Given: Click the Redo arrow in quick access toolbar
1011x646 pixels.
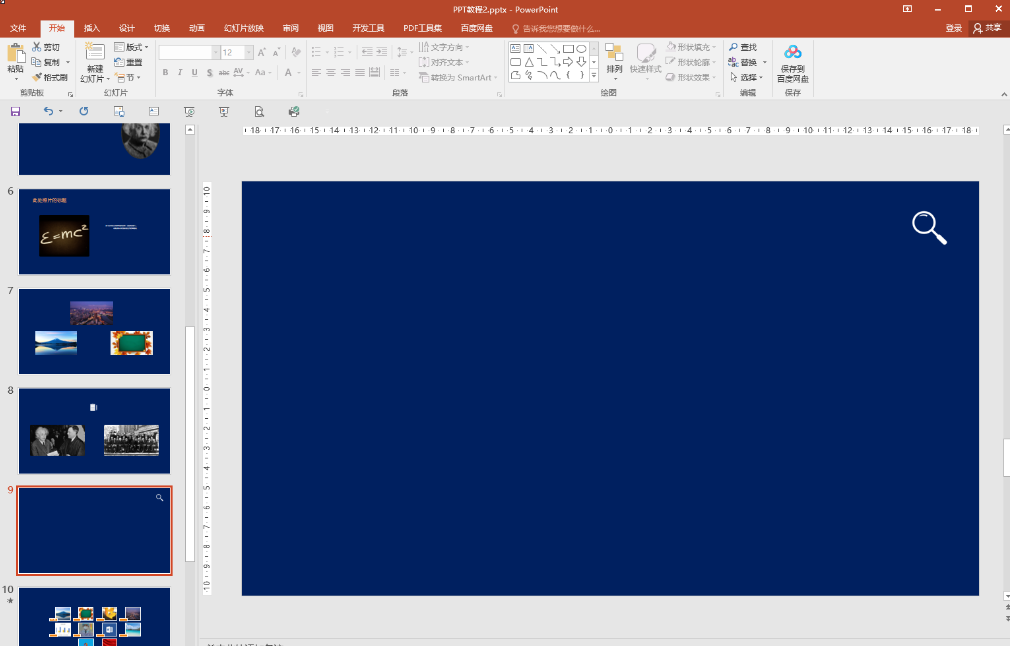Looking at the screenshot, I should pos(84,111).
